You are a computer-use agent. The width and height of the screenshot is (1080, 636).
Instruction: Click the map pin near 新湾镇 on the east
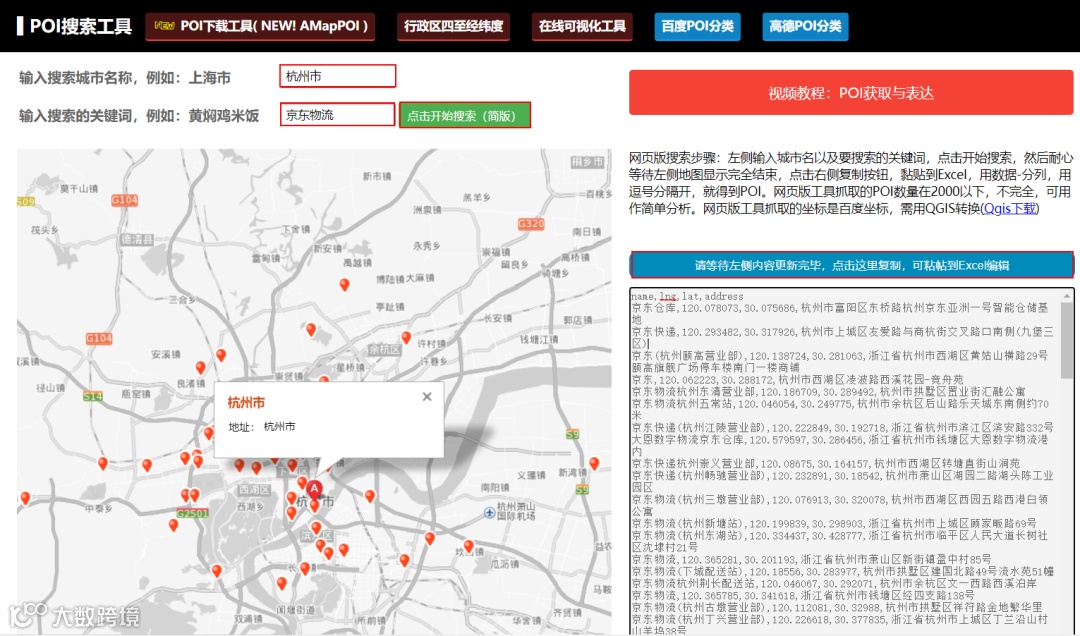pos(594,463)
